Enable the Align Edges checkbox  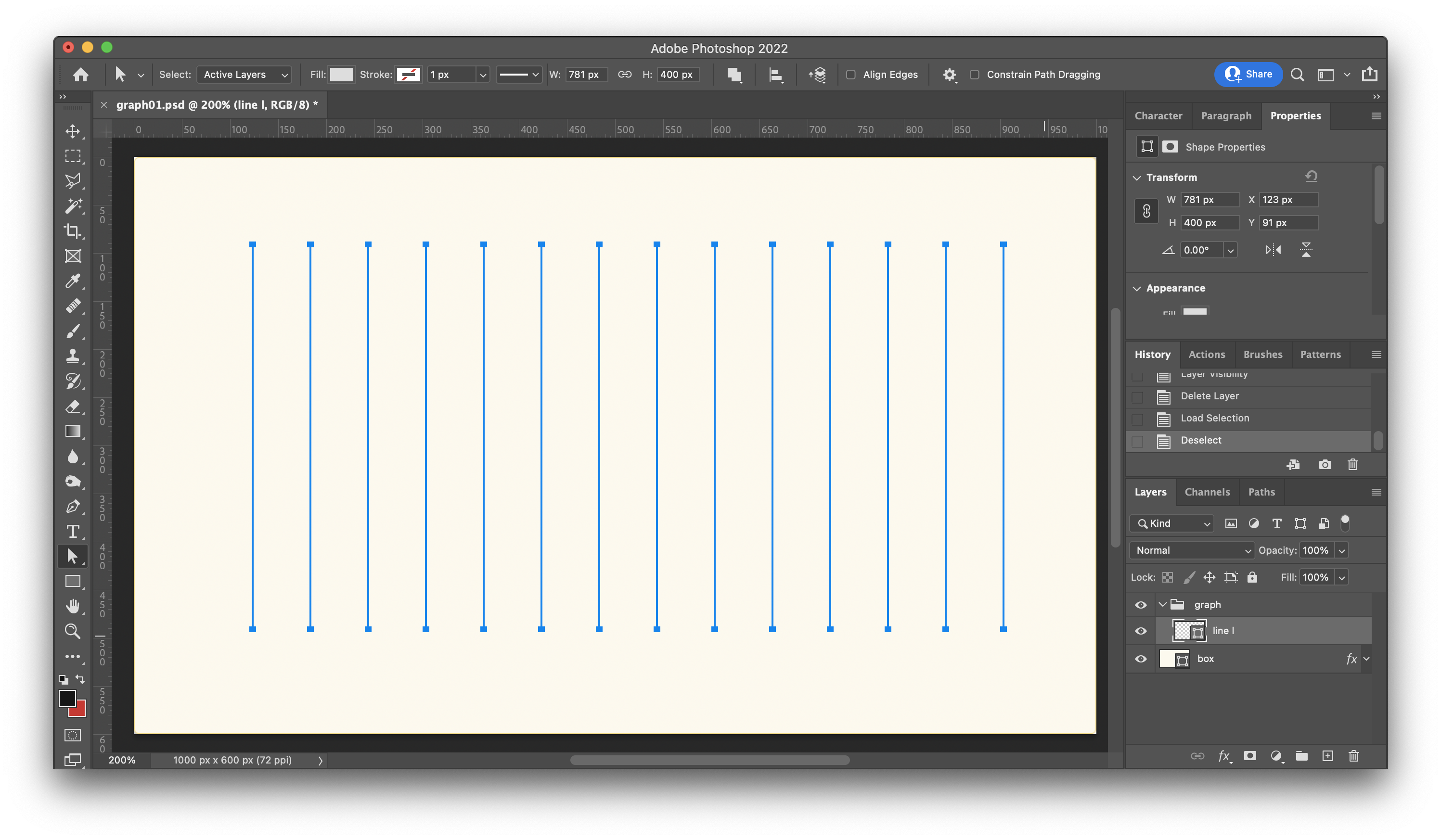[x=851, y=74]
